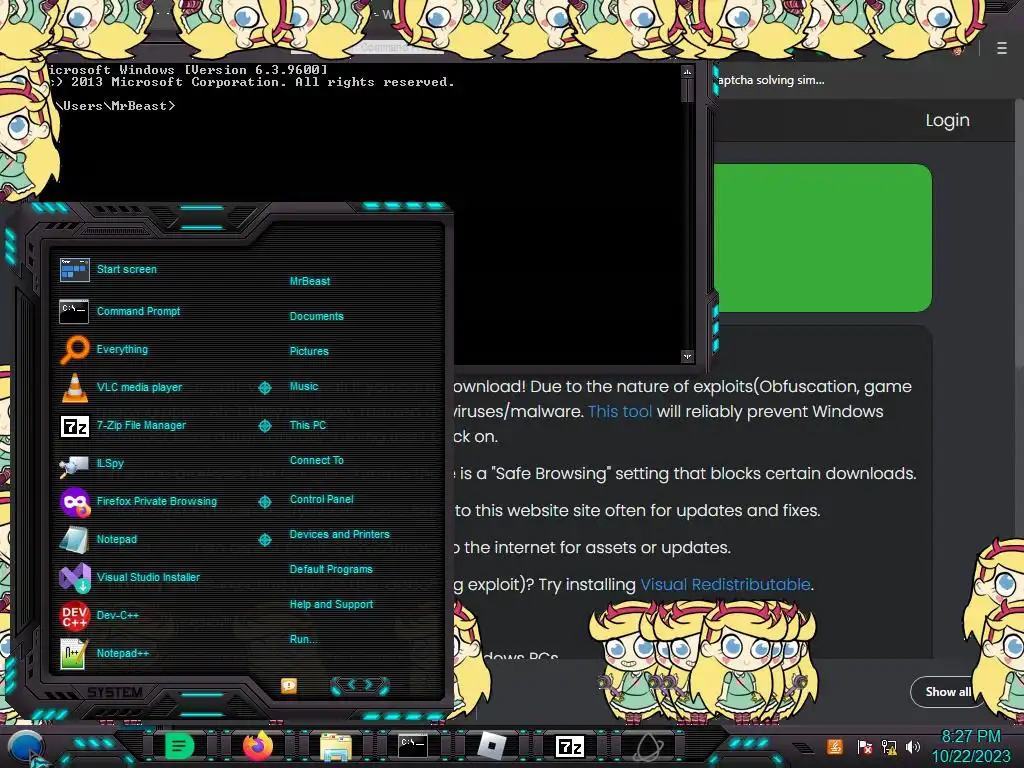
Task: Open This PC from start menu
Action: click(x=308, y=425)
